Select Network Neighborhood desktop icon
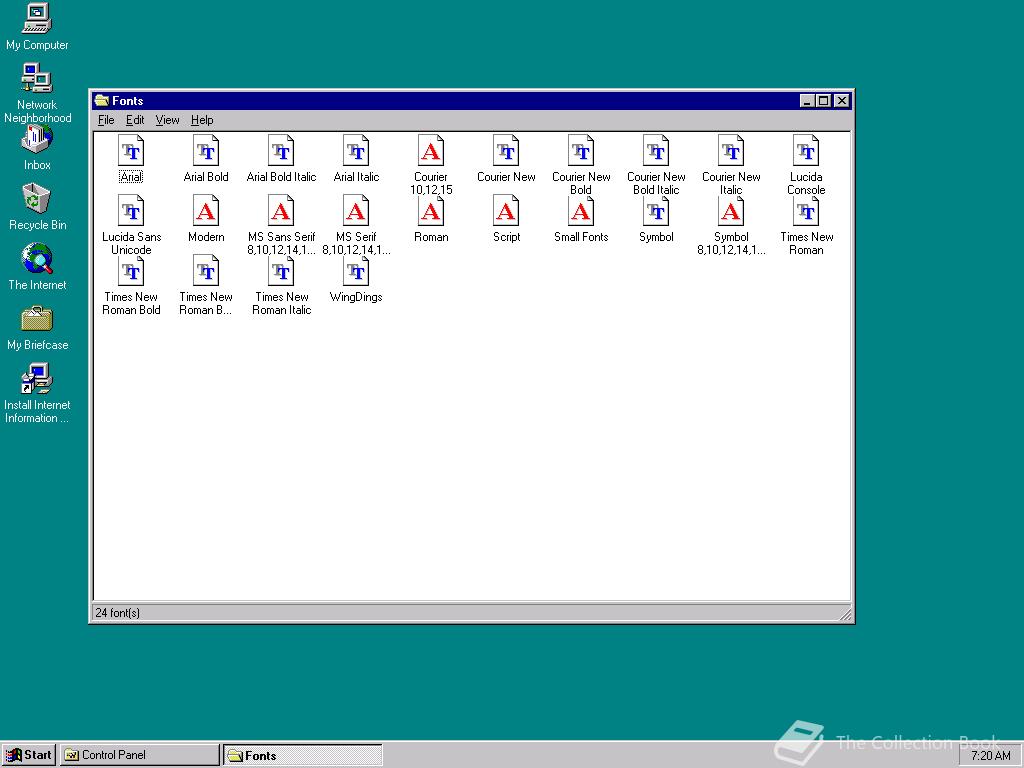 click(x=37, y=92)
